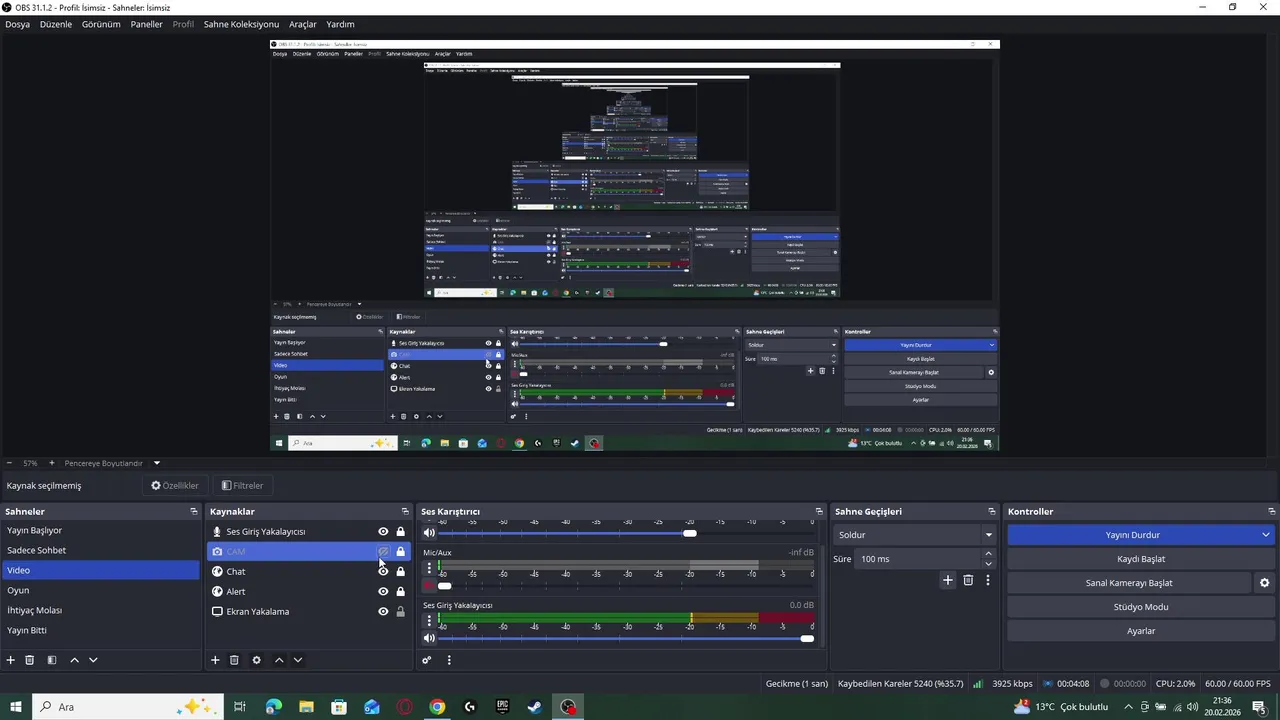Image resolution: width=1280 pixels, height=720 pixels.
Task: Add a new scene with plus icon
Action: (x=11, y=660)
